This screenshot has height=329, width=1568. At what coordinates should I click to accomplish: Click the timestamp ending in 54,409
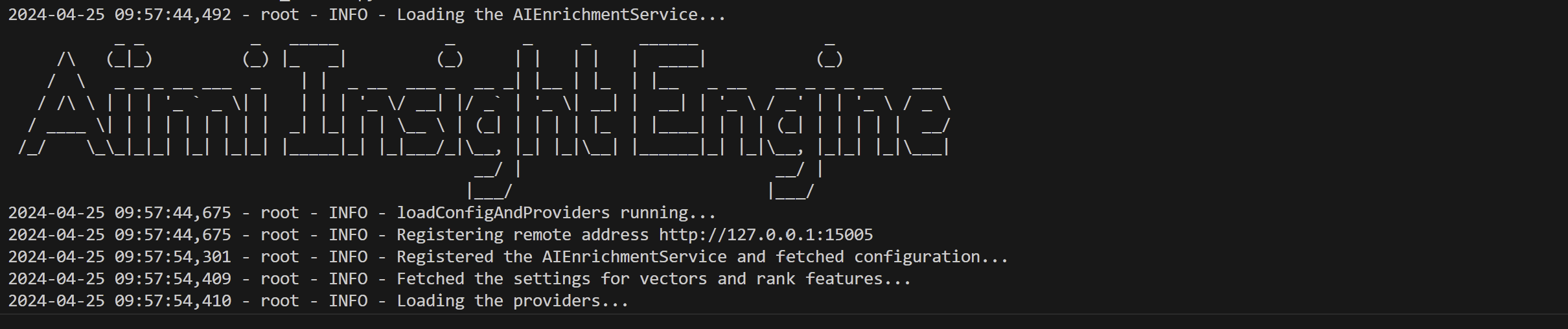119,278
